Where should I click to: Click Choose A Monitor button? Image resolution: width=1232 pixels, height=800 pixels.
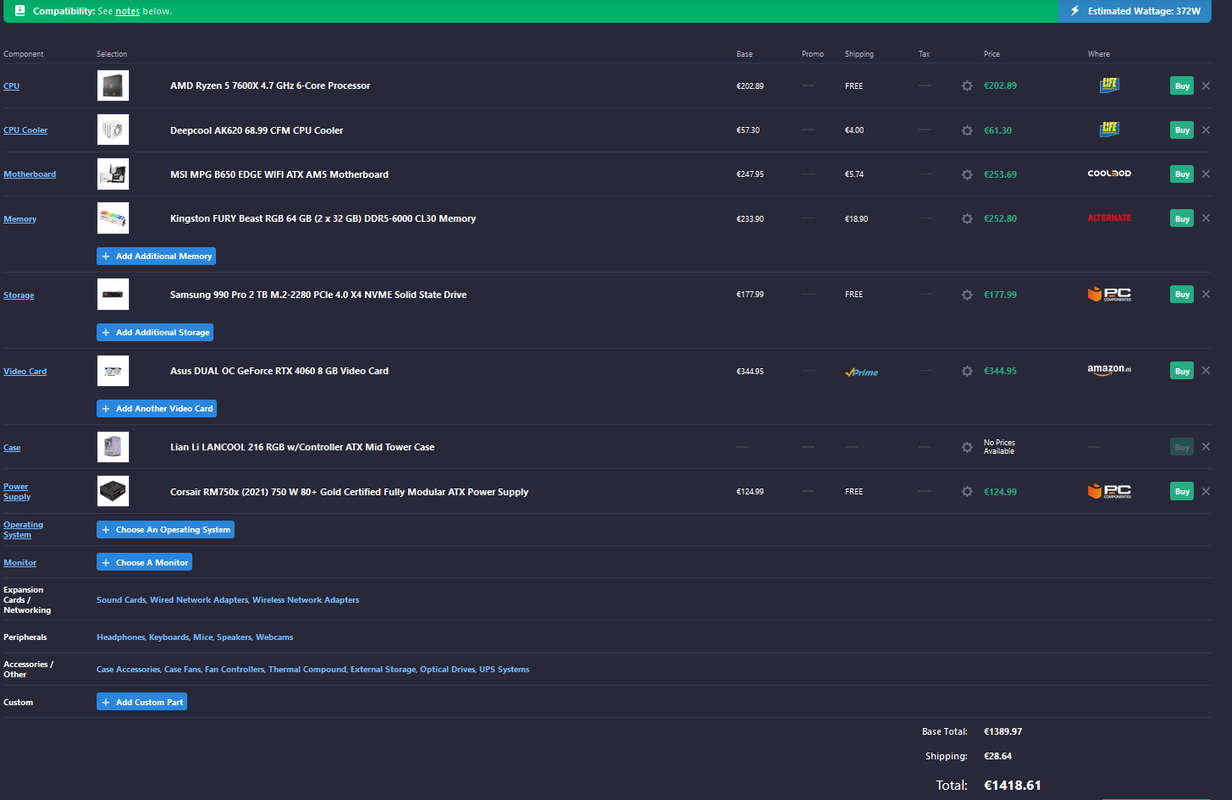coord(144,562)
